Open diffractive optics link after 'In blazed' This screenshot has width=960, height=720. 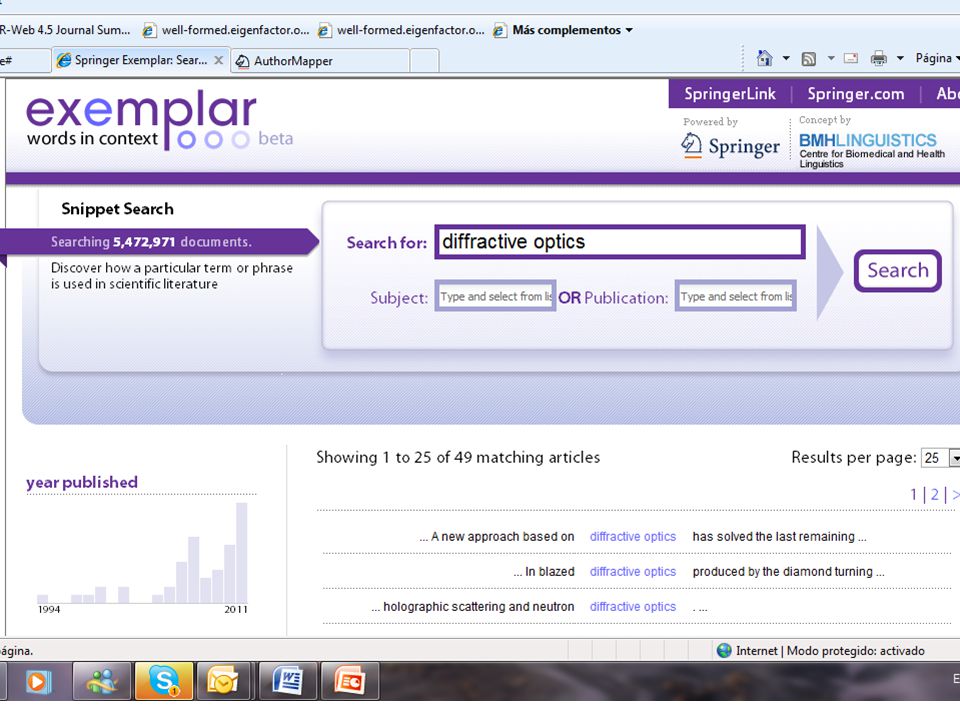click(632, 572)
